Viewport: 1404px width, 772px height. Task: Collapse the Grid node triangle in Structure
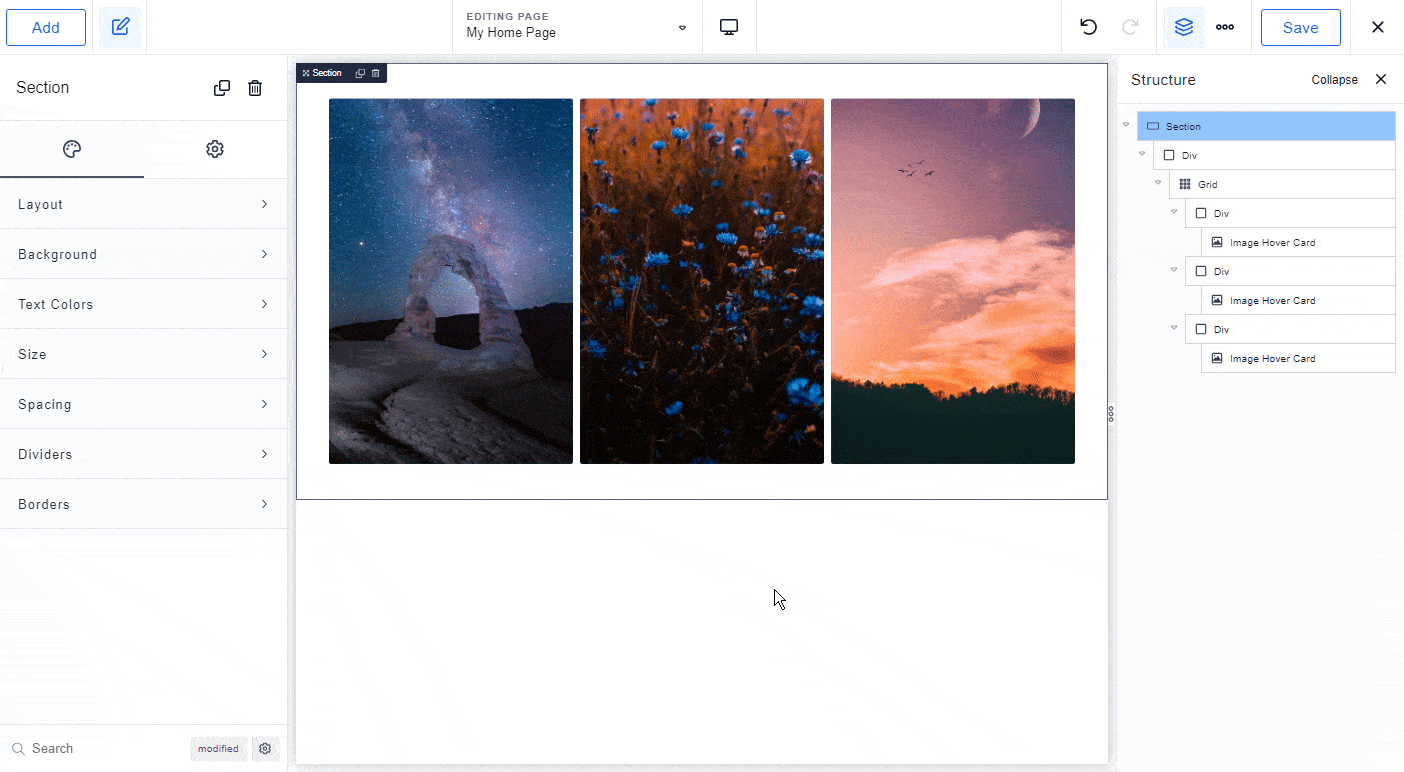[1158, 183]
